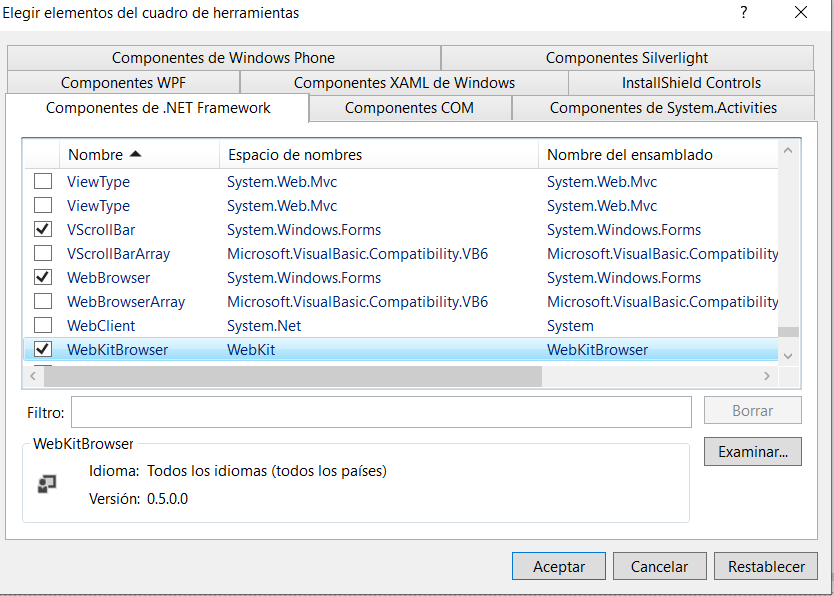834x596 pixels.
Task: Switch to Componentes XAML de Windows tab
Action: [x=404, y=82]
